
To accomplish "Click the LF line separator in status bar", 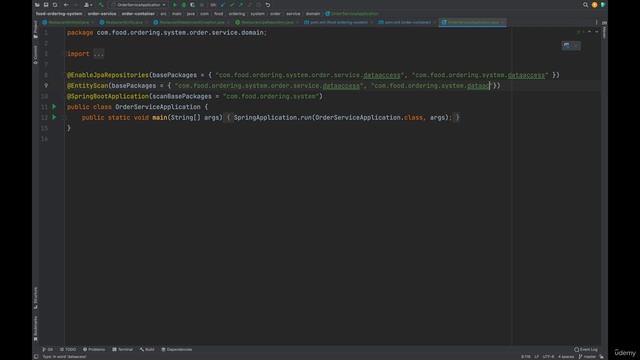I will [536, 357].
